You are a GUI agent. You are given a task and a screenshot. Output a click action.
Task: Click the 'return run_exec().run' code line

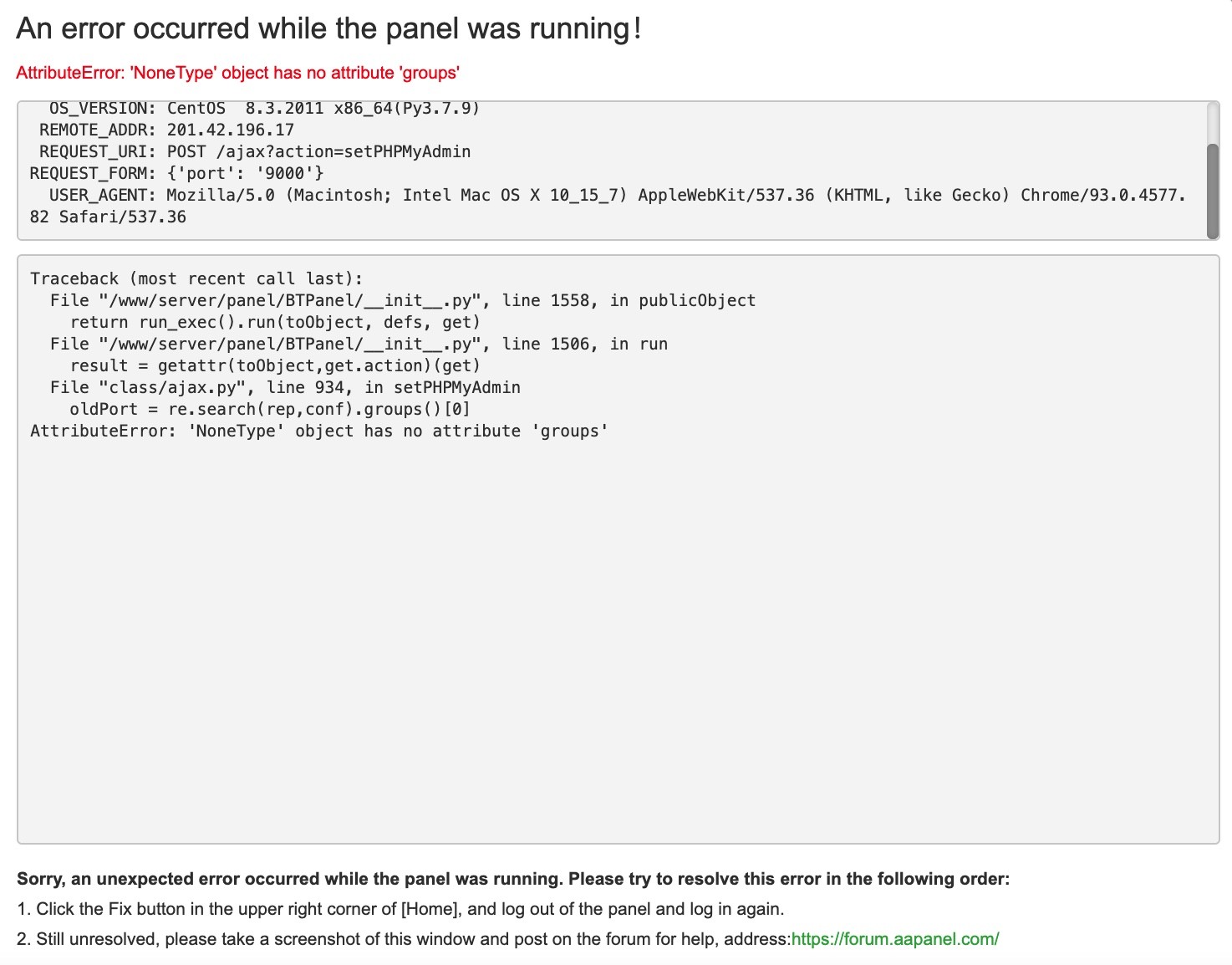pyautogui.click(x=275, y=322)
